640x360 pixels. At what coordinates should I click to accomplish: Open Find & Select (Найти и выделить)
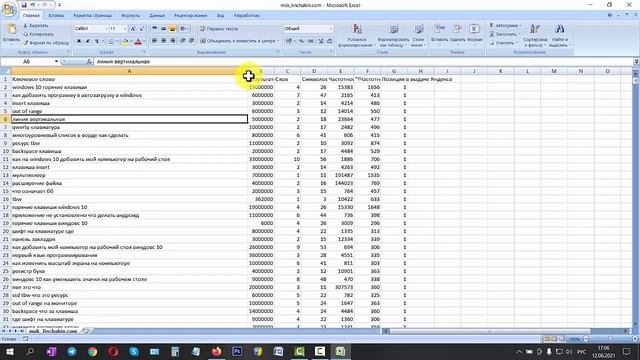560,35
